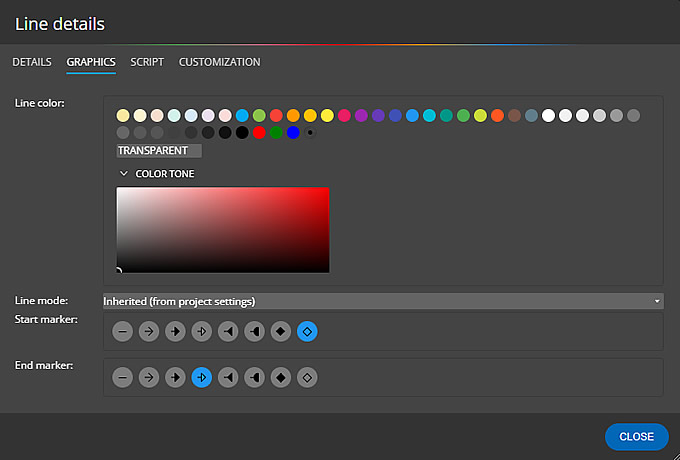Screen dimensions: 680x460
Task: Pick the small black dot swatch
Action: point(310,133)
